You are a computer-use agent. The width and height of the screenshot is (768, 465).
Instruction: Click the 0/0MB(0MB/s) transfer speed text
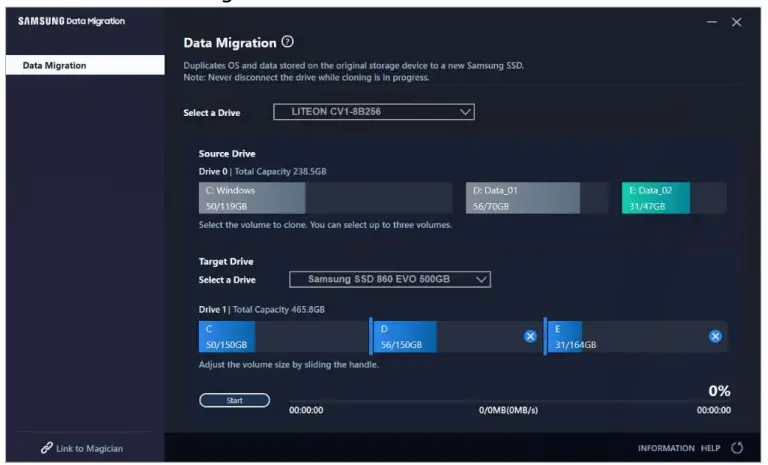click(x=508, y=410)
